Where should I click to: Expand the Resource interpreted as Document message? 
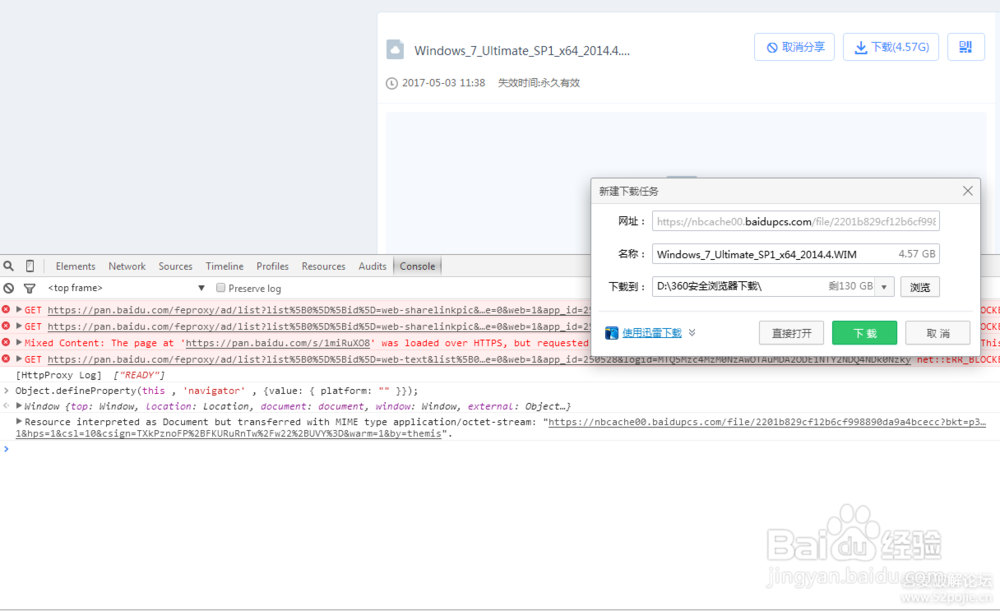coord(19,421)
